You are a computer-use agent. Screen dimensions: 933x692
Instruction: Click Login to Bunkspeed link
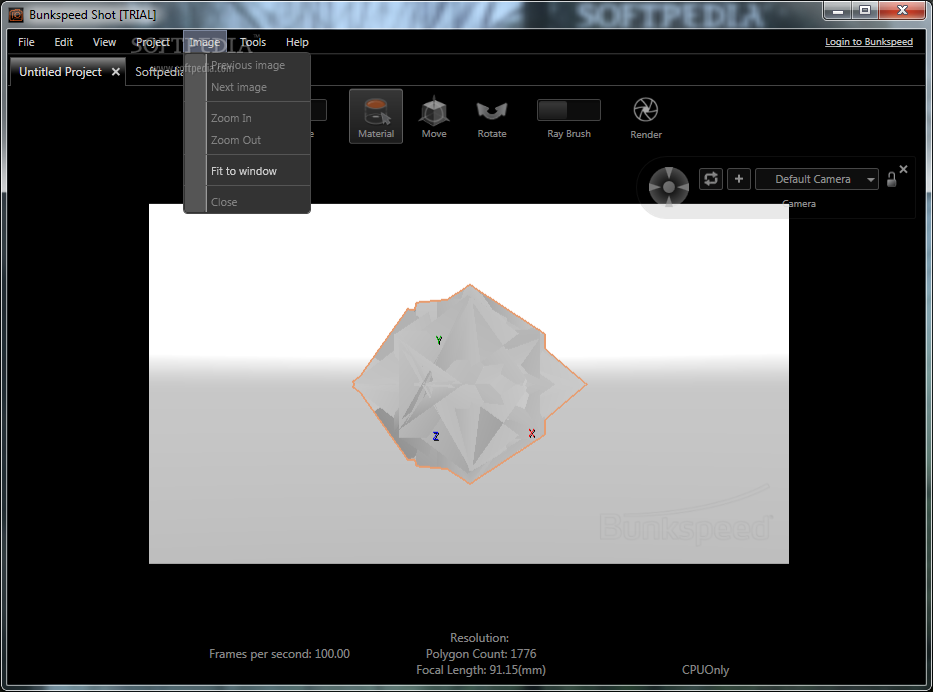tap(868, 42)
